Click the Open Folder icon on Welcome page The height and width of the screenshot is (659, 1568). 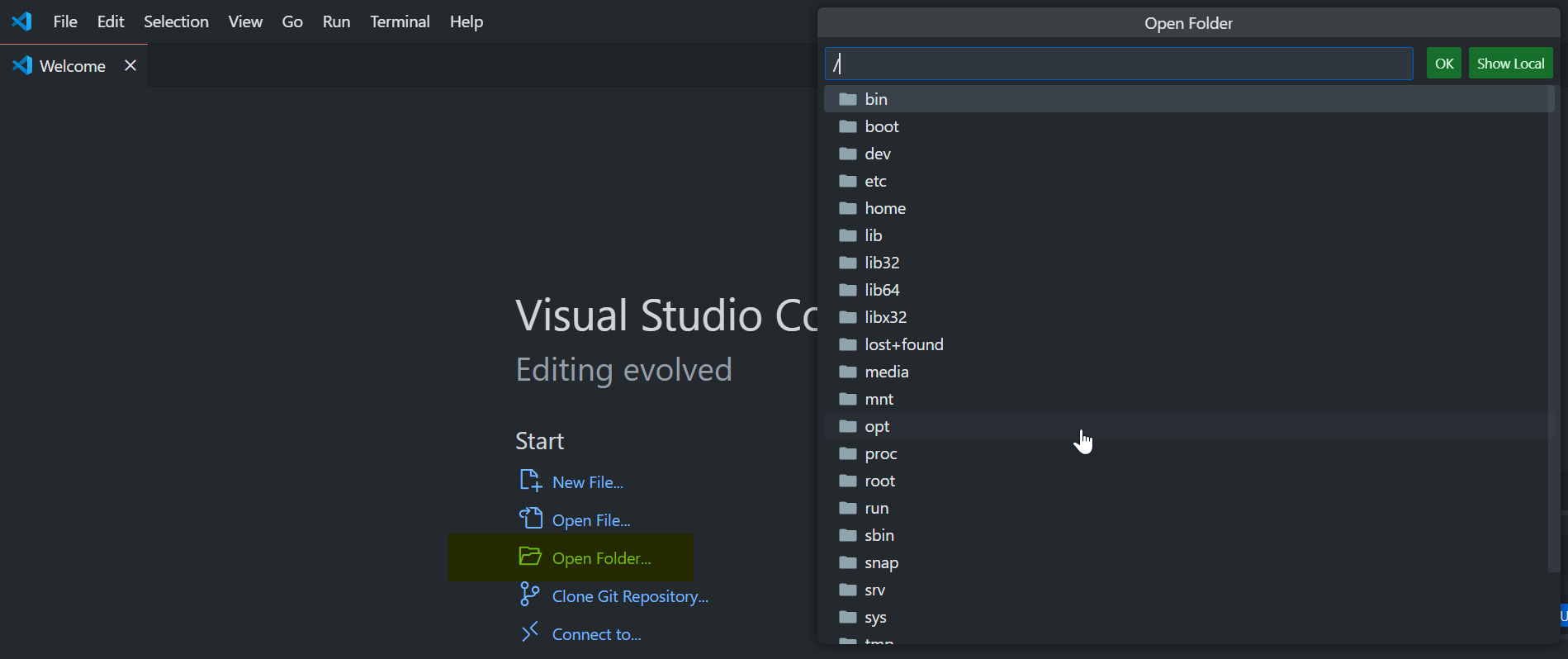530,556
